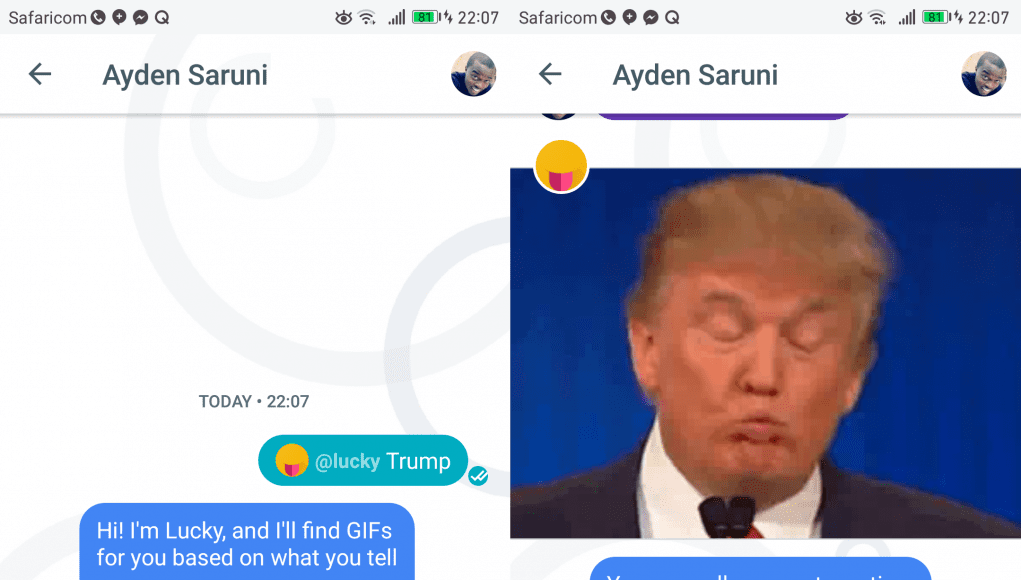Tap the back arrow in left chat
The height and width of the screenshot is (580, 1021).
point(40,74)
